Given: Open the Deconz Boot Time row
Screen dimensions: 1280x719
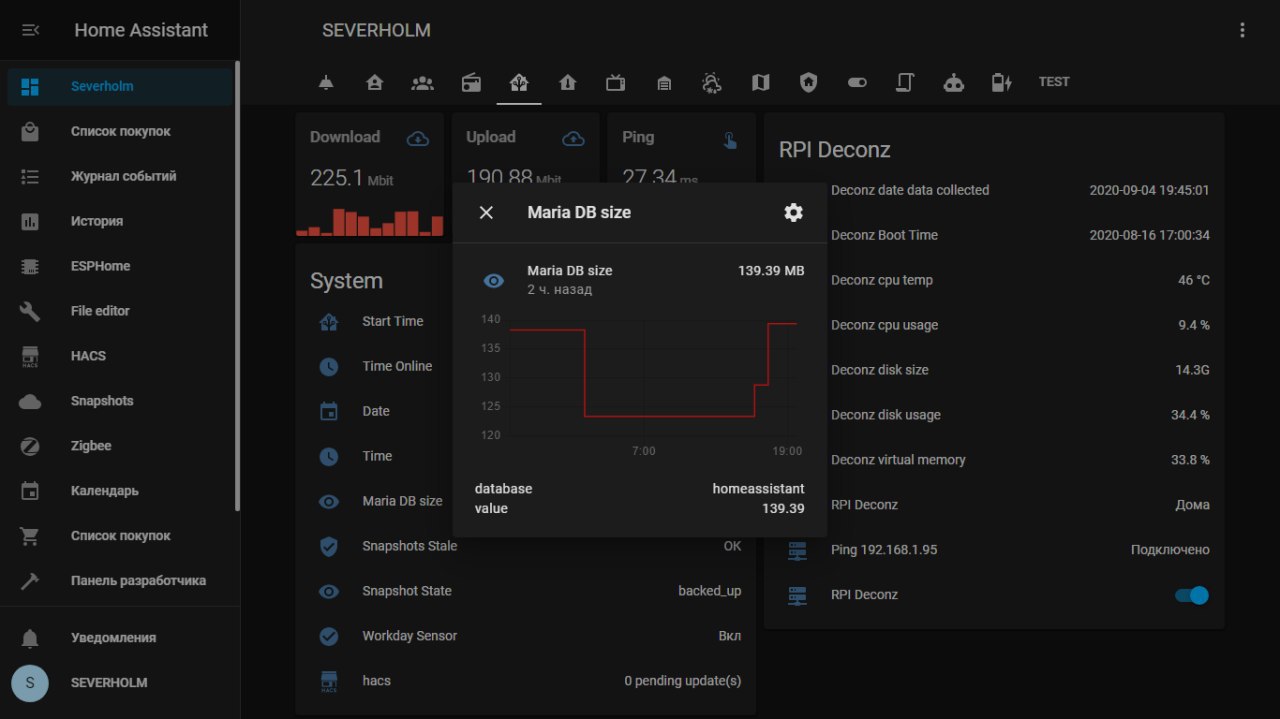Looking at the screenshot, I should pyautogui.click(x=1020, y=235).
